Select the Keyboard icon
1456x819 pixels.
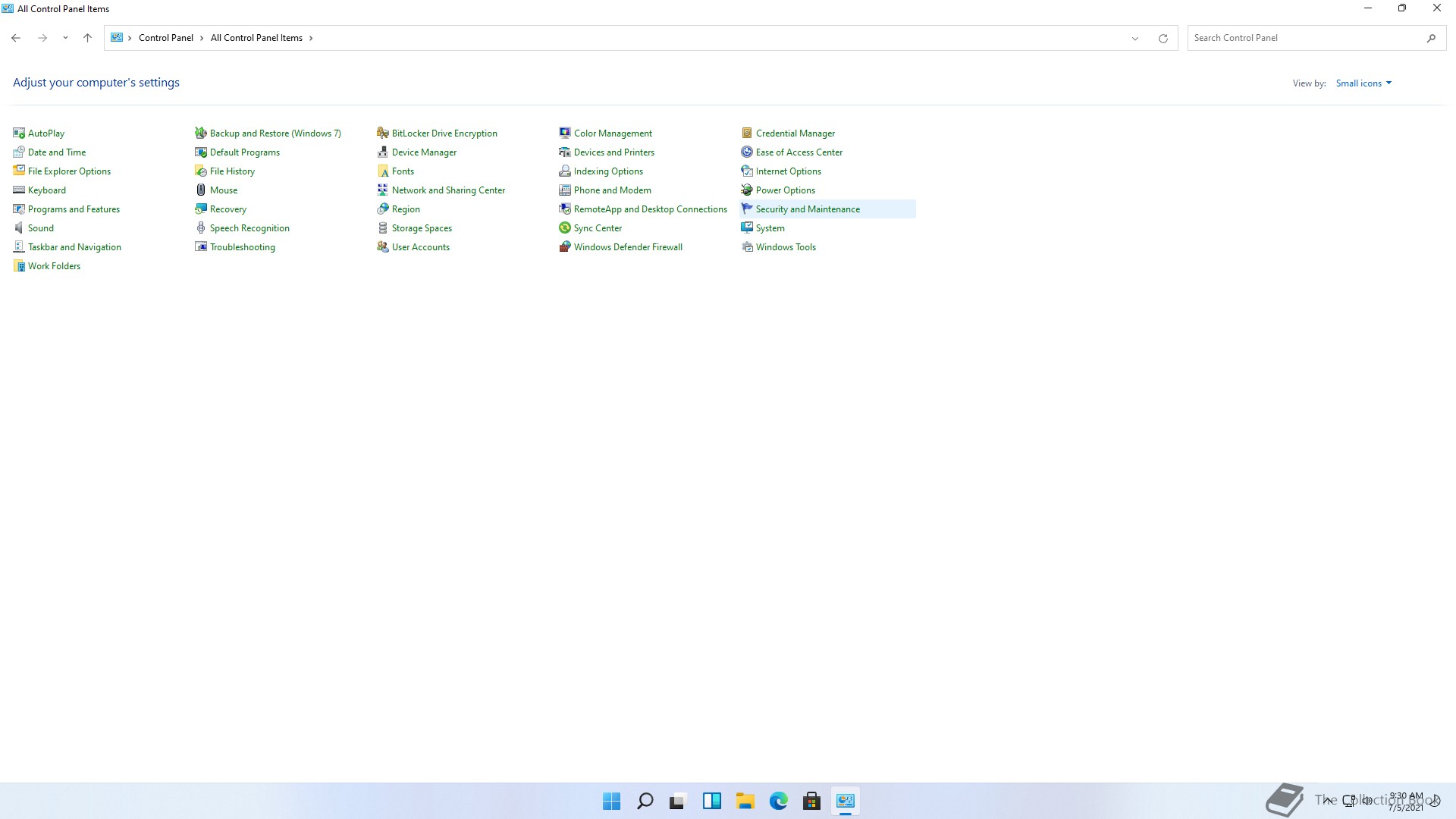coord(19,190)
